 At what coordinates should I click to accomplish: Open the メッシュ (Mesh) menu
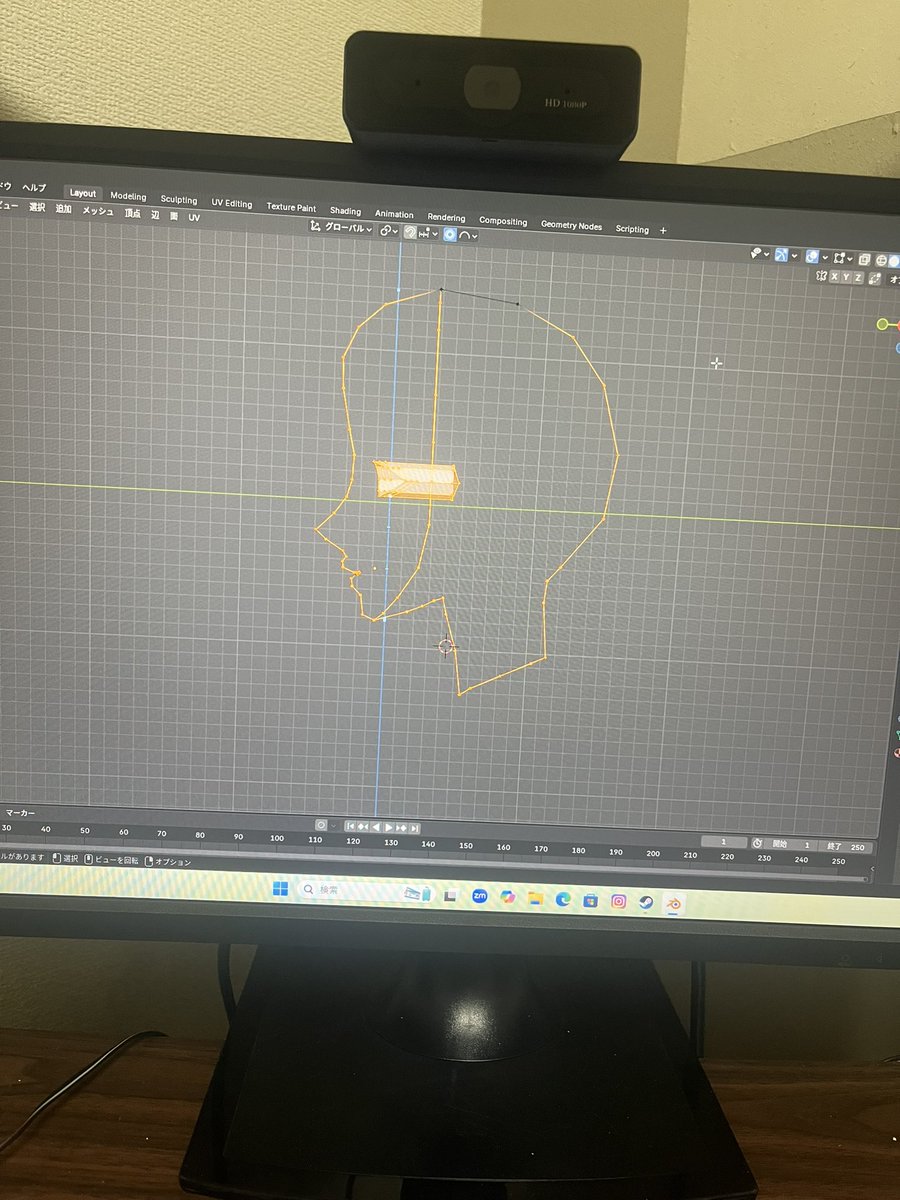(98, 211)
